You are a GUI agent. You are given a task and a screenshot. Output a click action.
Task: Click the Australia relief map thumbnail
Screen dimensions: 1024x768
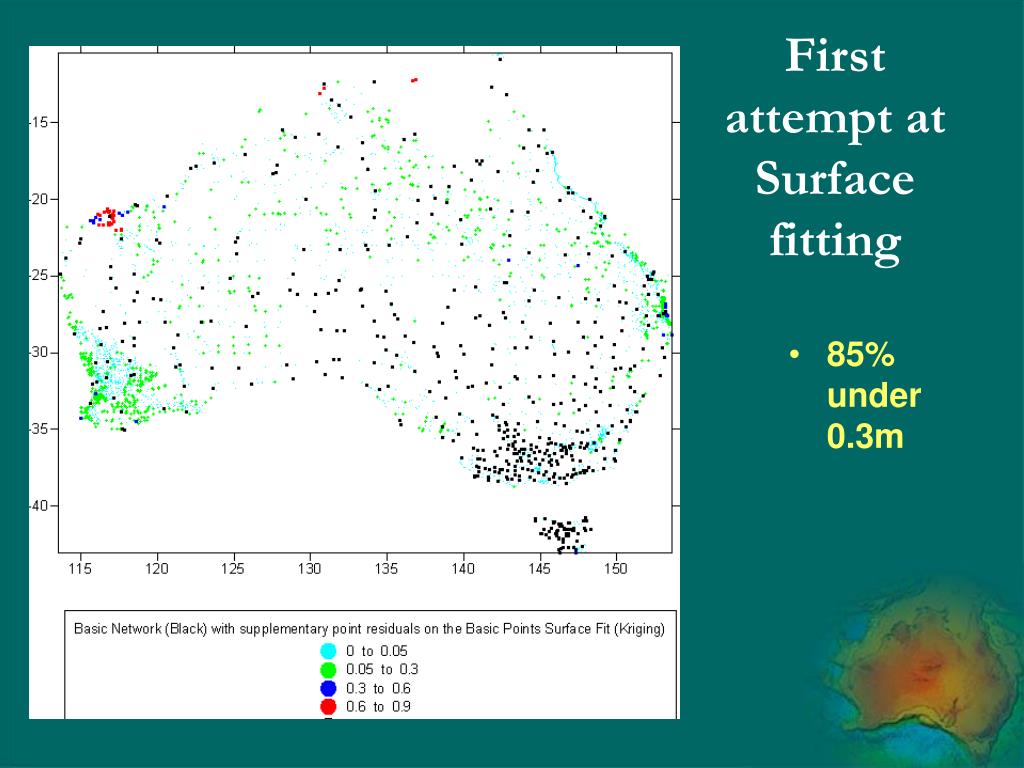pyautogui.click(x=920, y=671)
